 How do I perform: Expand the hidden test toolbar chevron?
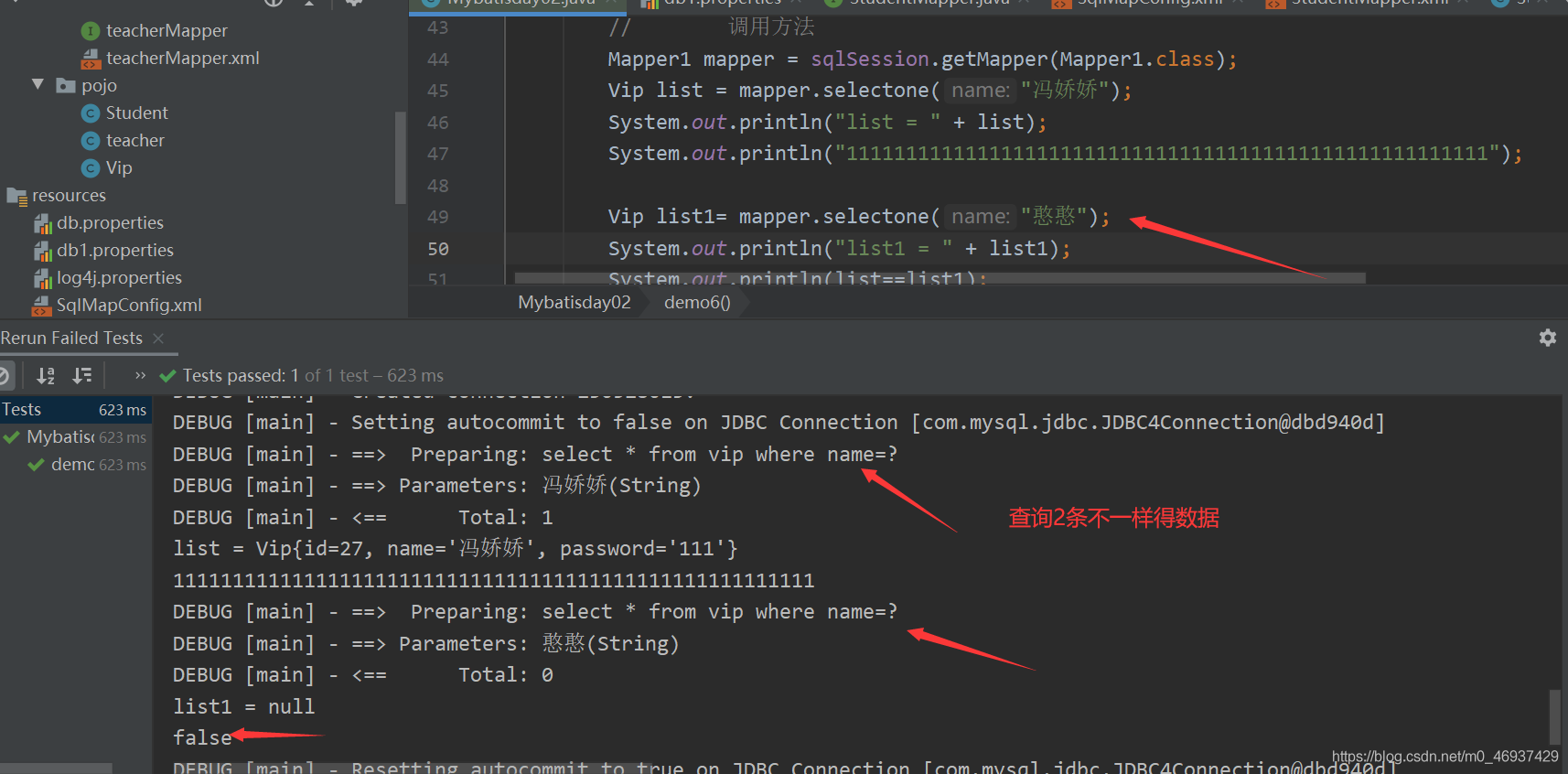click(140, 375)
